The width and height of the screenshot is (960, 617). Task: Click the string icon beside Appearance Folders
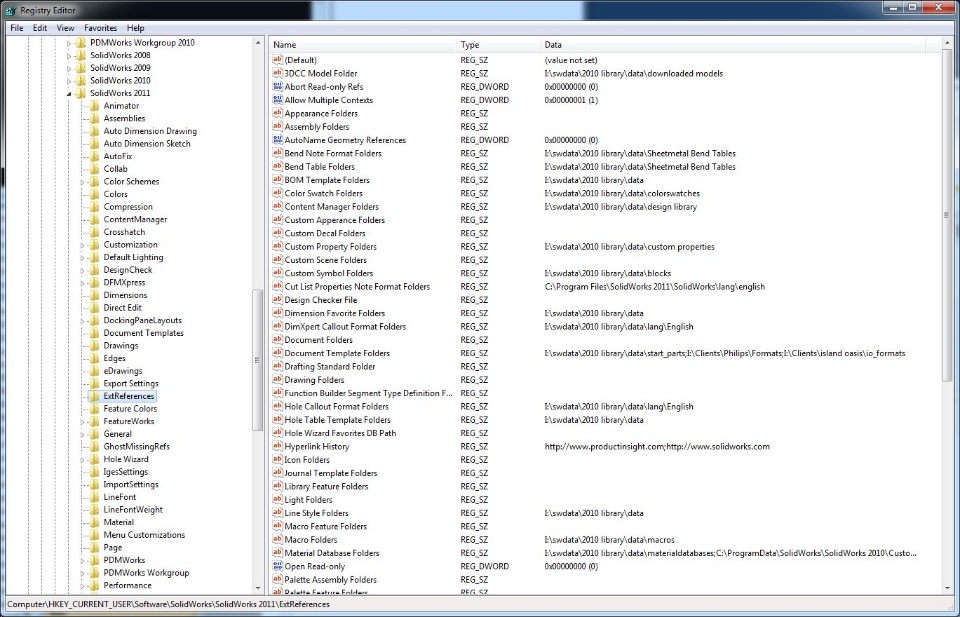click(x=277, y=113)
